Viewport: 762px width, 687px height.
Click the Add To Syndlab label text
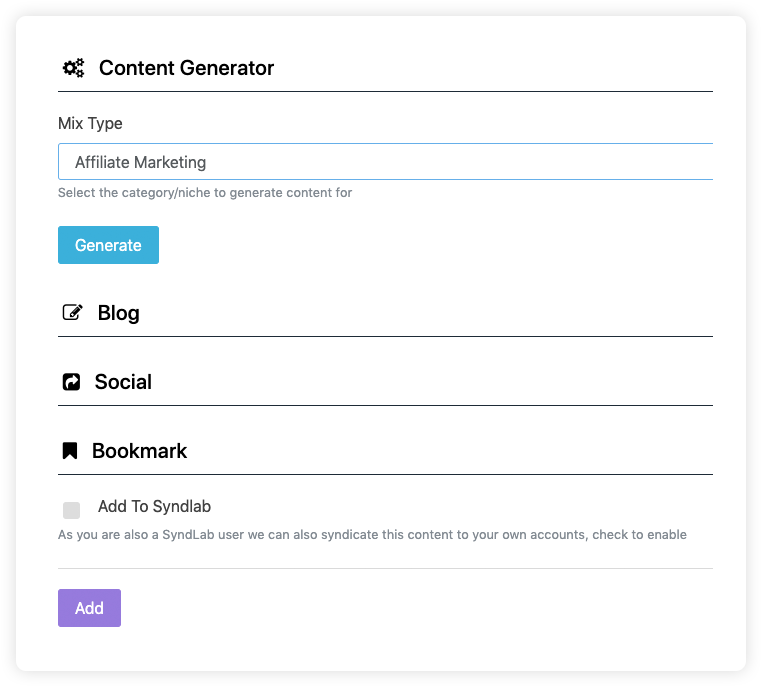(155, 506)
